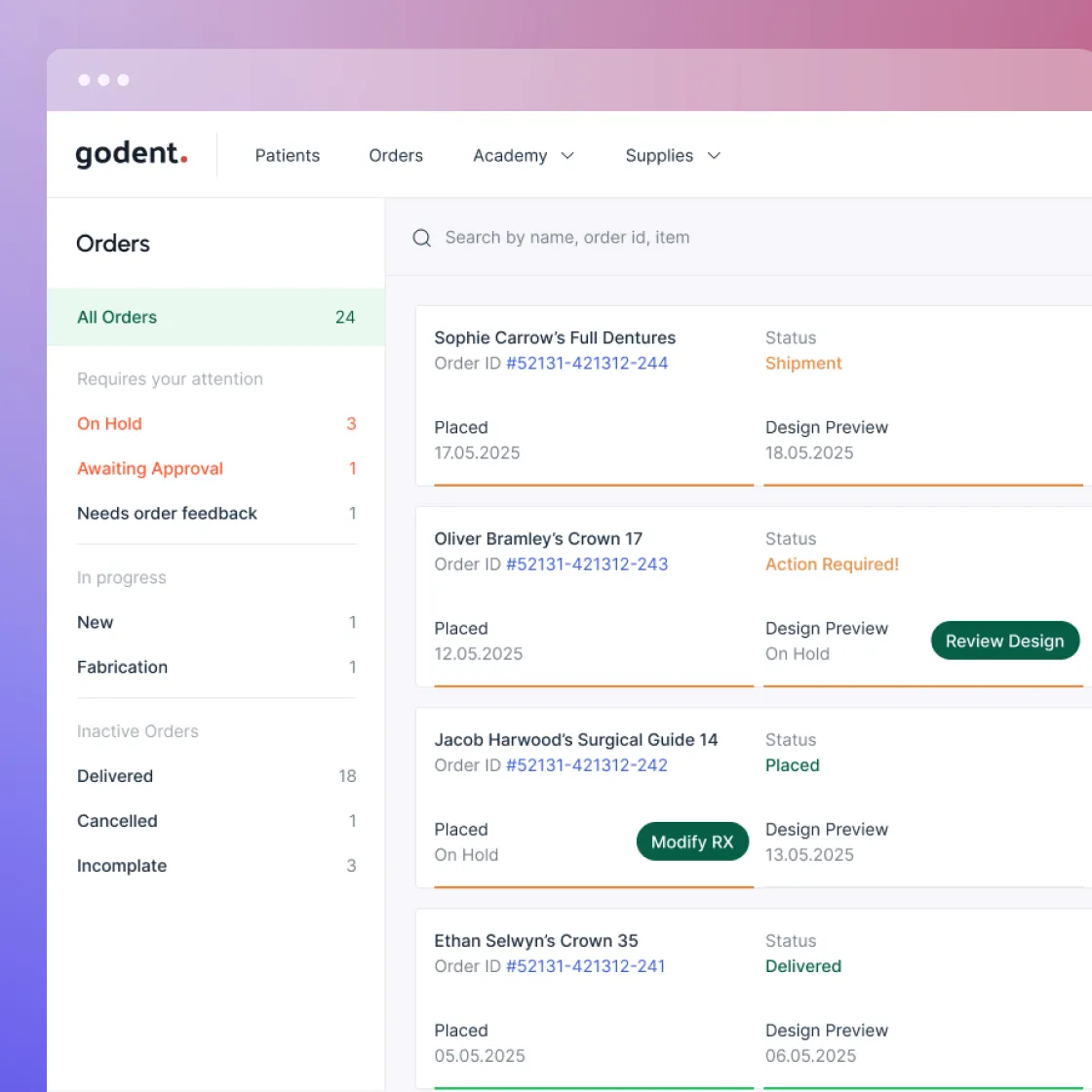
Task: Click the search magnifier icon
Action: (x=421, y=238)
